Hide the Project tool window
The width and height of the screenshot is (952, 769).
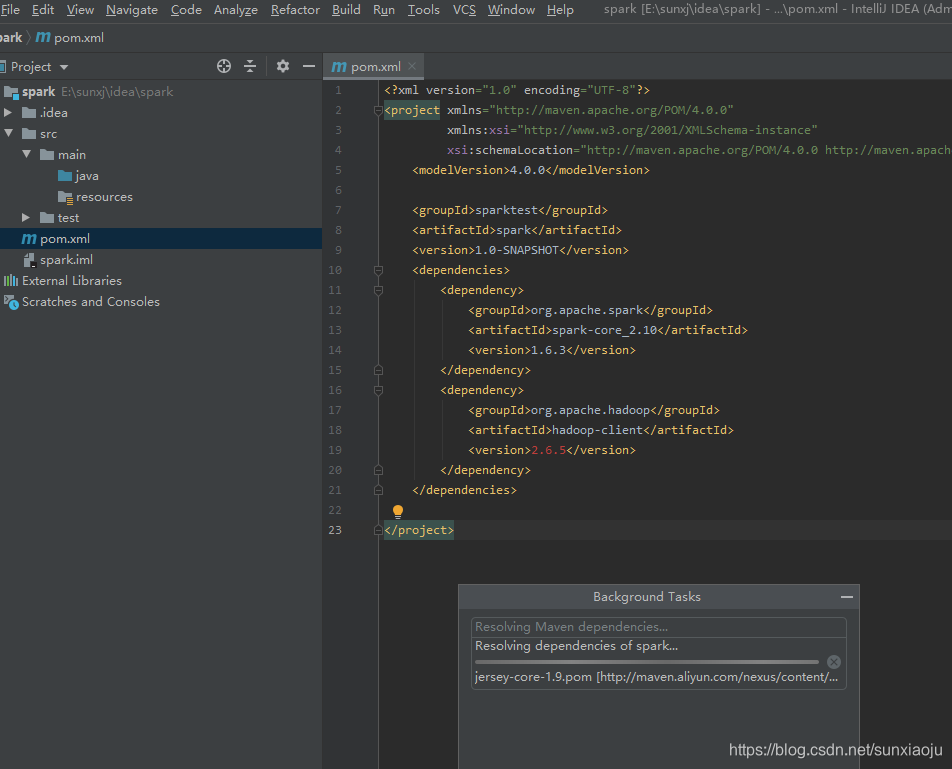point(308,66)
